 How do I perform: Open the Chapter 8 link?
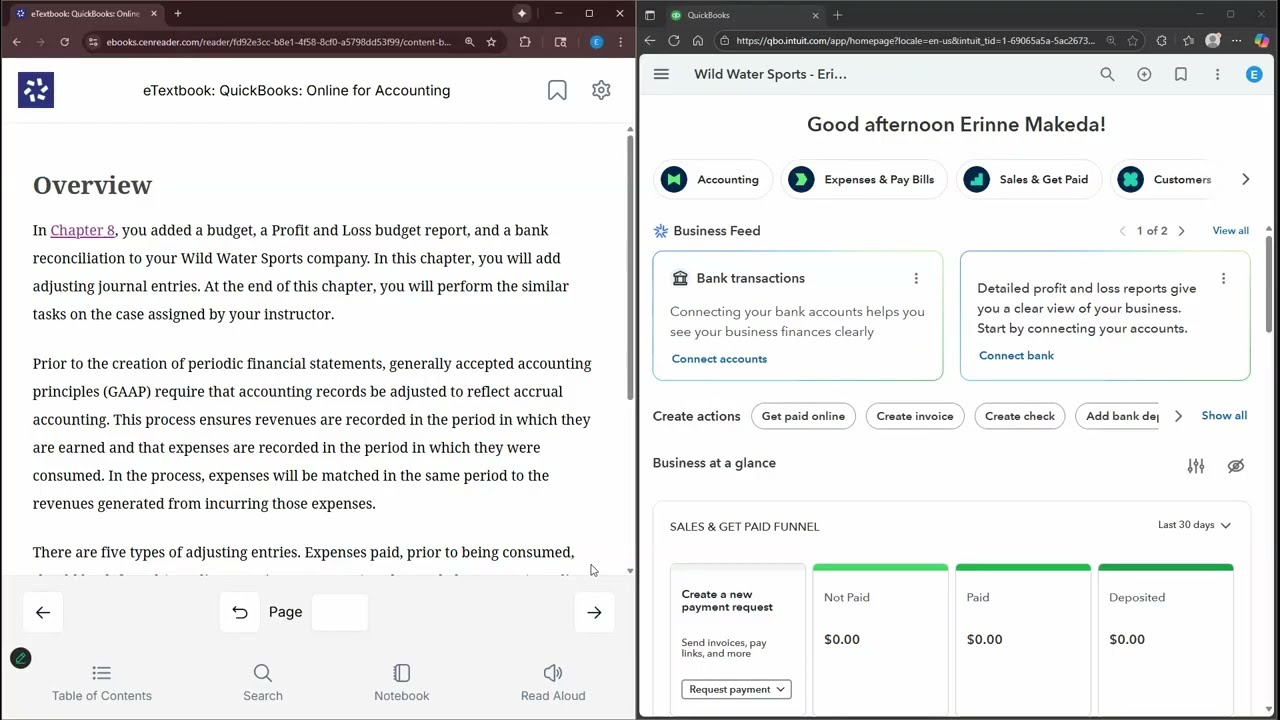coord(83,230)
